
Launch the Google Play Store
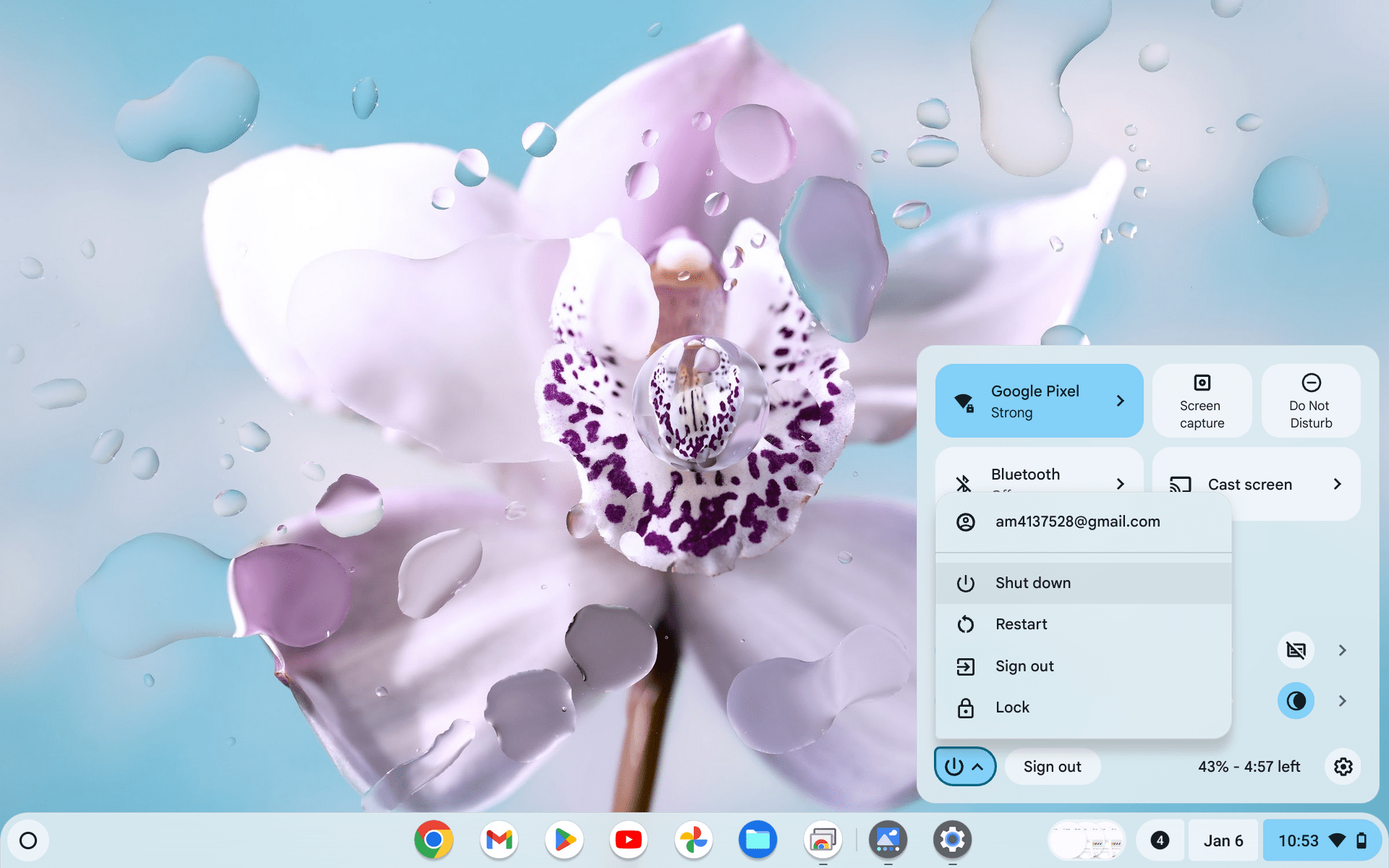pos(564,840)
